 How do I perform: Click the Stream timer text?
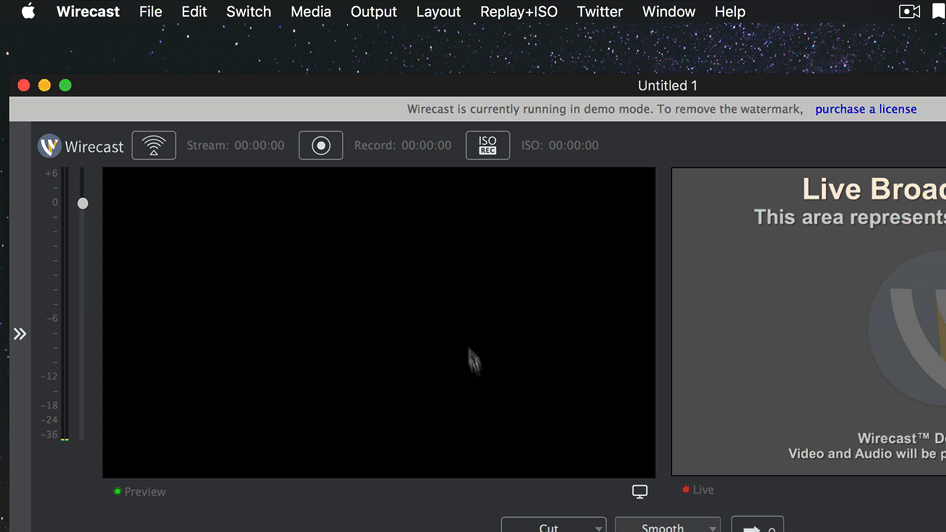(235, 145)
